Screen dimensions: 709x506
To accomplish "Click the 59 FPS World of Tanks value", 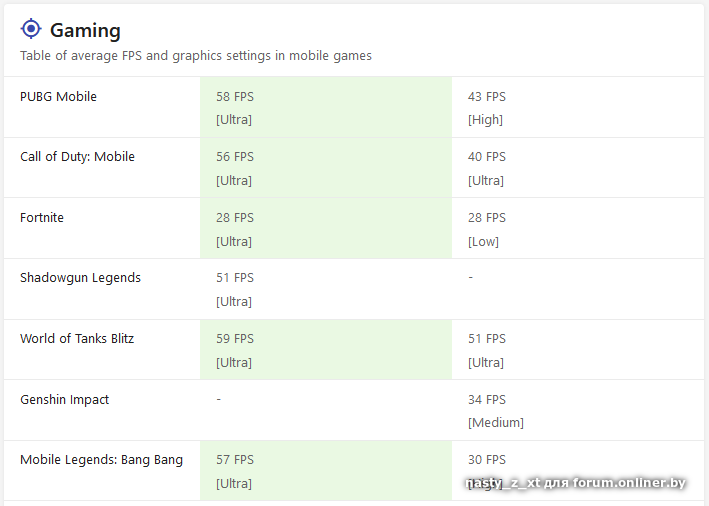I will [235, 339].
